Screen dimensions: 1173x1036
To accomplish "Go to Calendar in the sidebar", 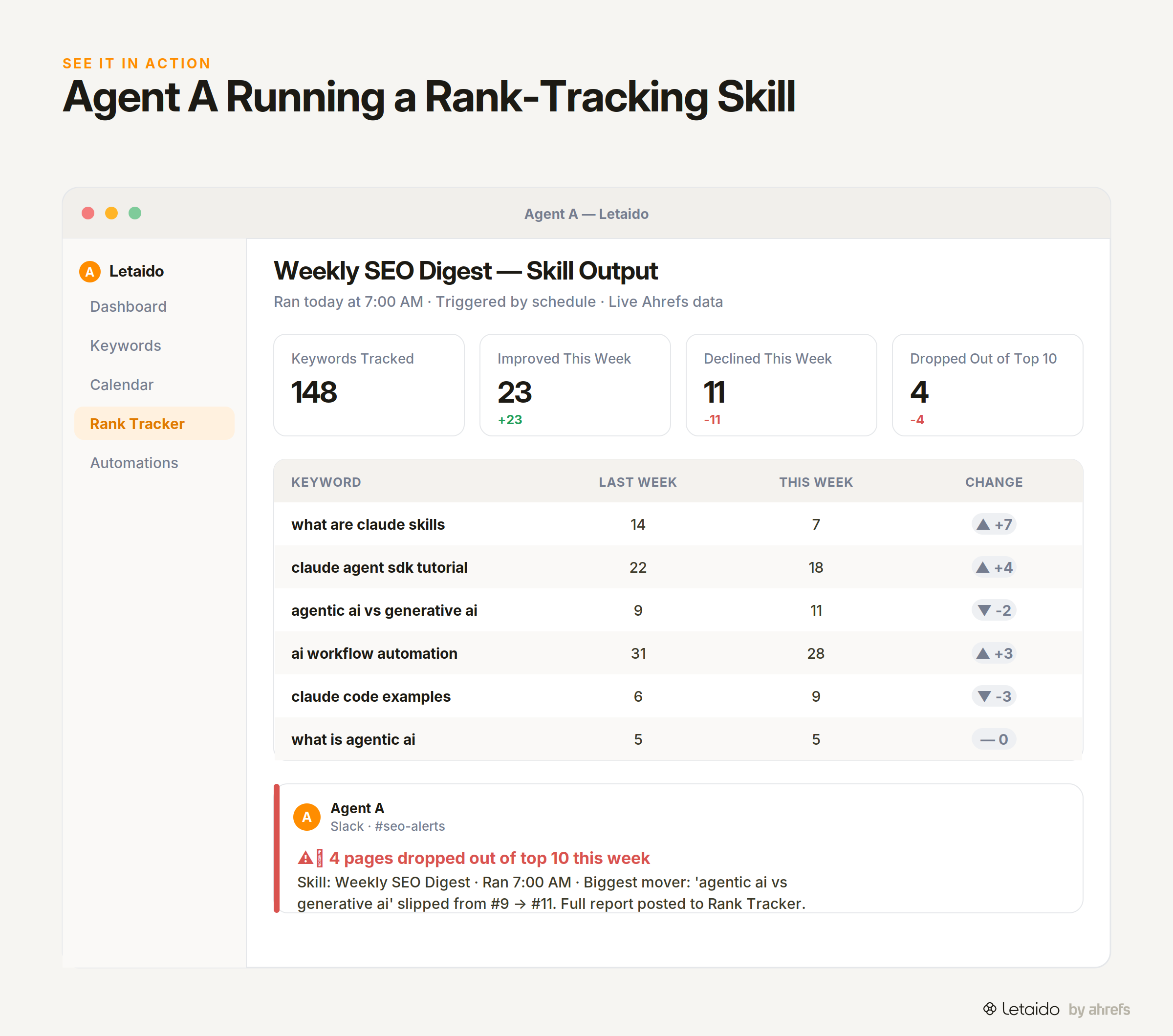I will coord(122,384).
